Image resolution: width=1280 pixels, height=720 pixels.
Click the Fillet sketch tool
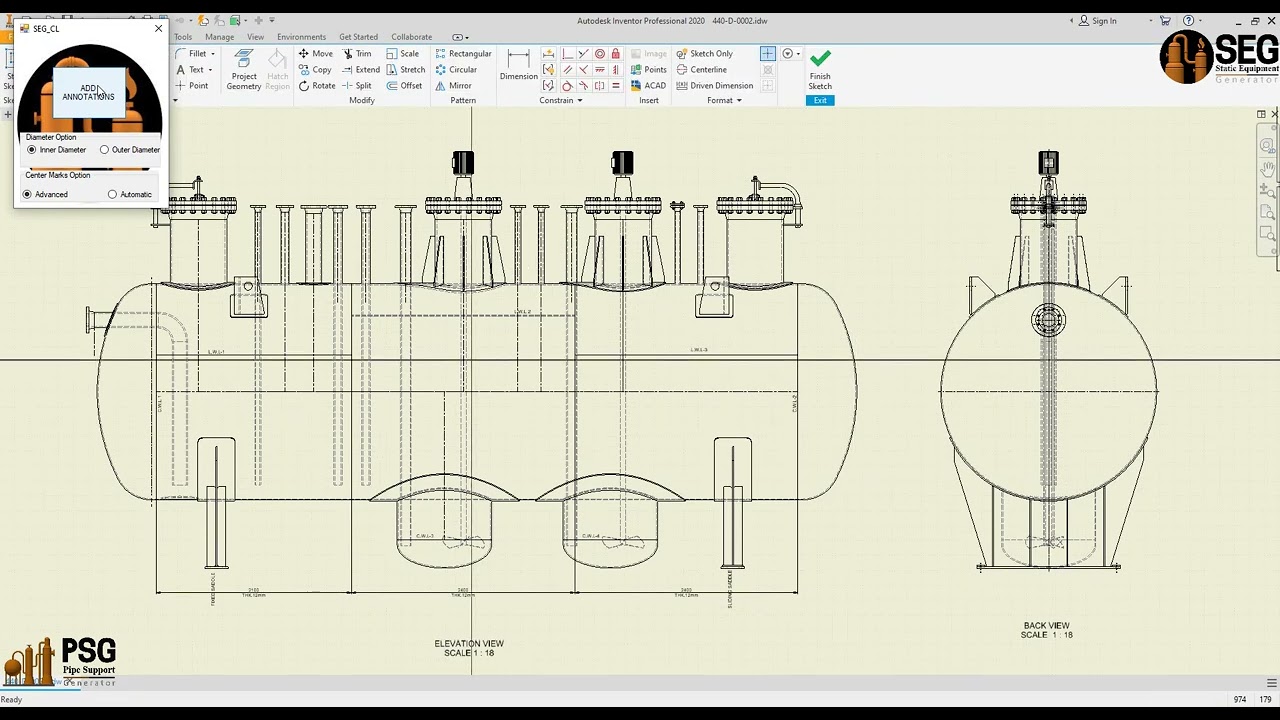tap(191, 54)
